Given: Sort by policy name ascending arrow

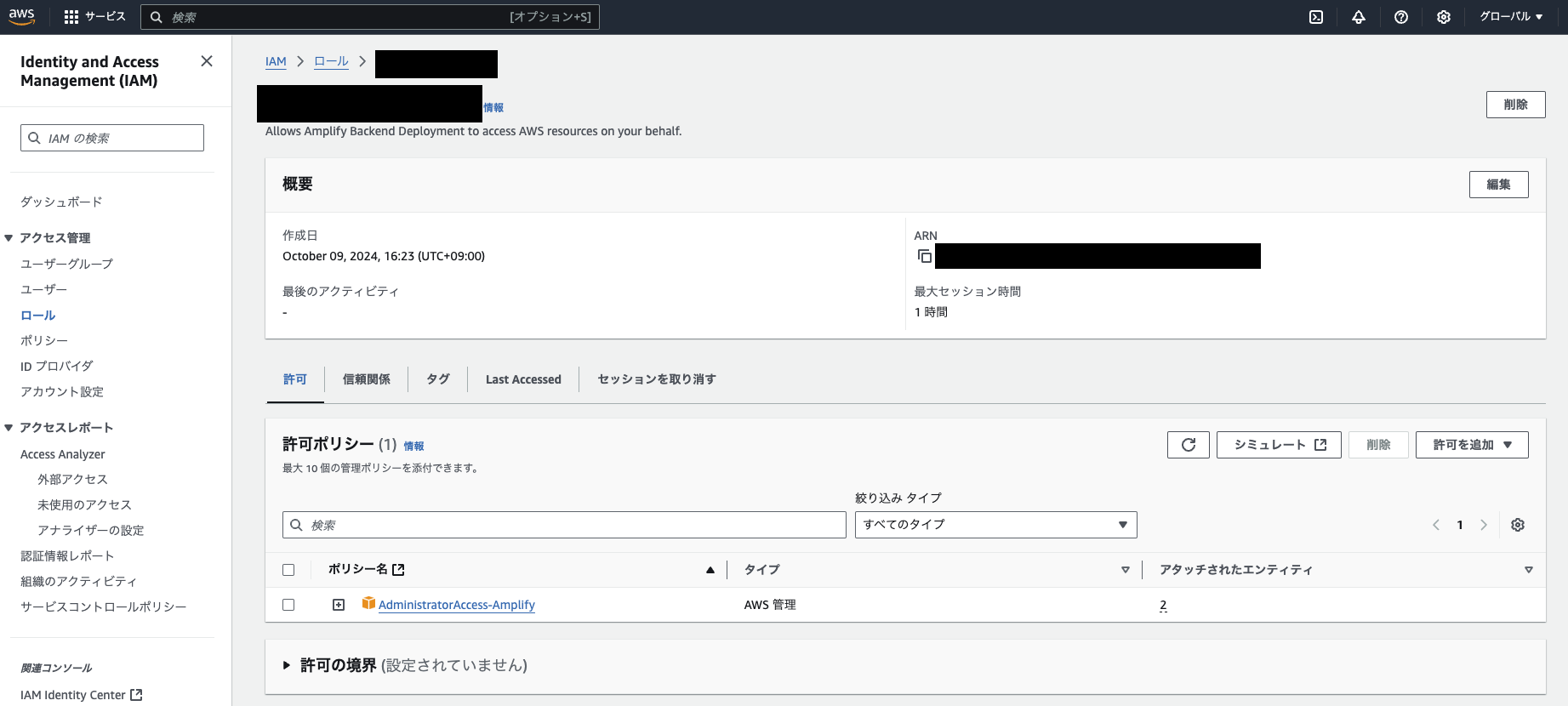Looking at the screenshot, I should tap(710, 570).
